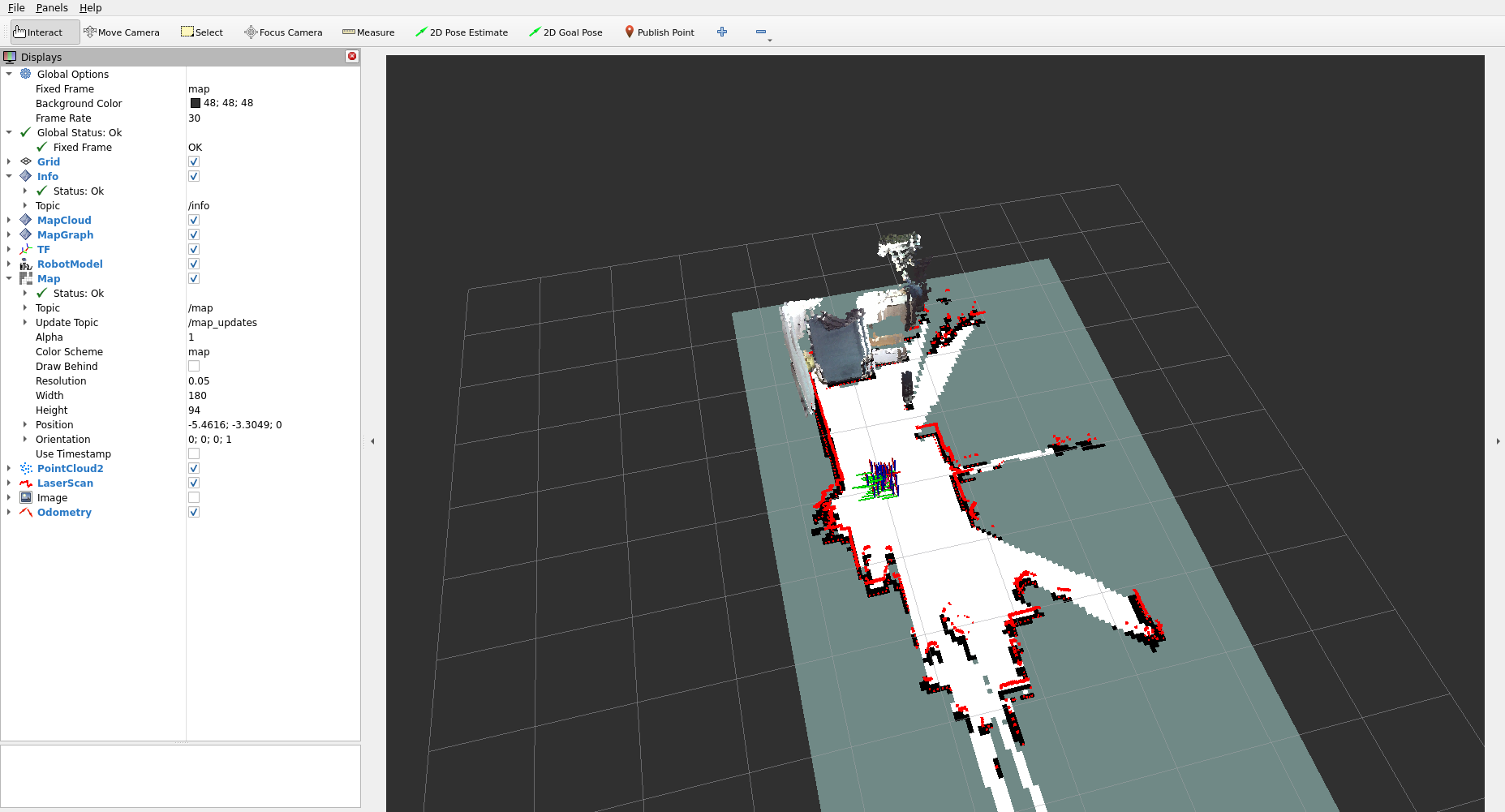
Task: Expand the Odometry display node
Action: click(9, 512)
